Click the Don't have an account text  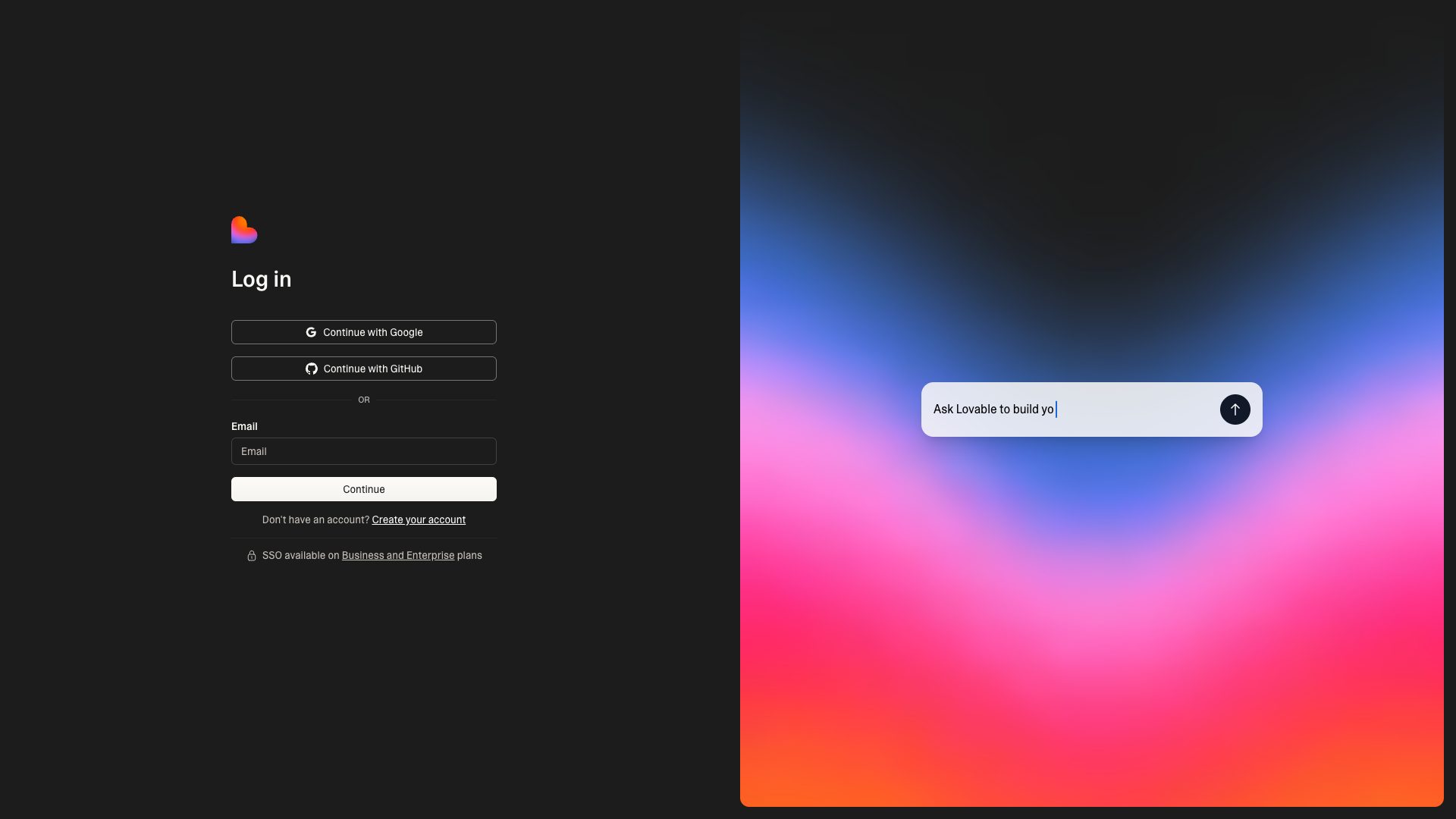tap(315, 519)
